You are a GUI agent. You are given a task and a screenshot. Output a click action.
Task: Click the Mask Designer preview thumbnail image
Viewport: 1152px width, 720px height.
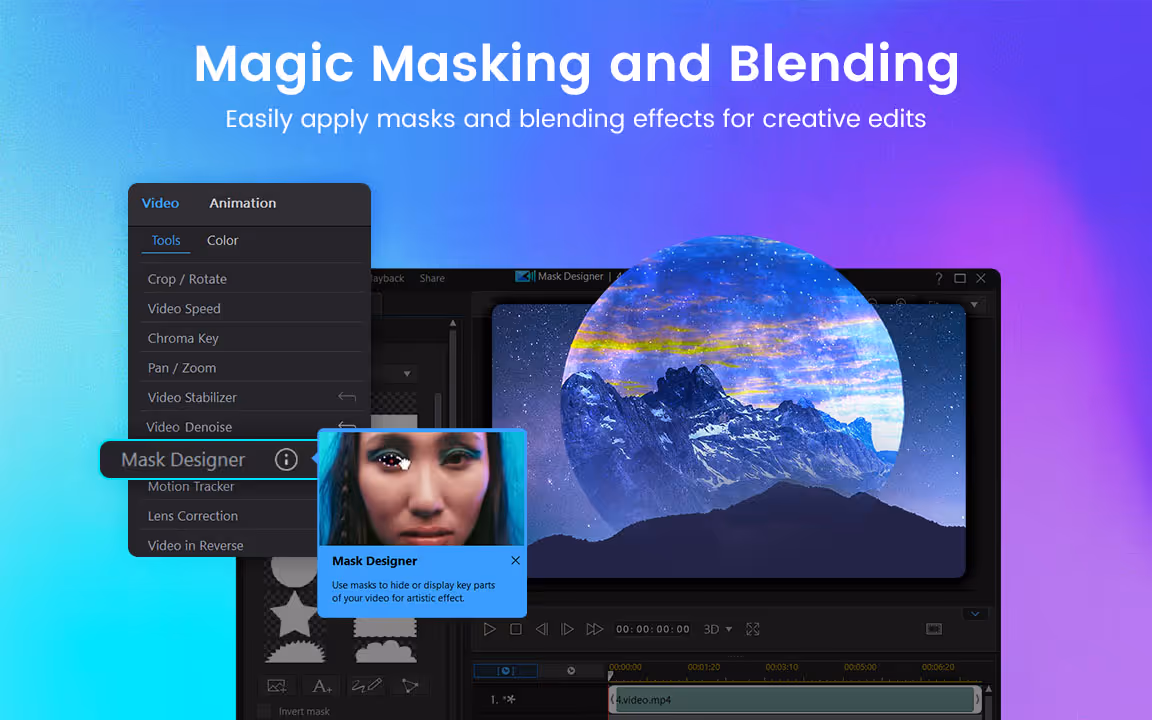tap(422, 489)
